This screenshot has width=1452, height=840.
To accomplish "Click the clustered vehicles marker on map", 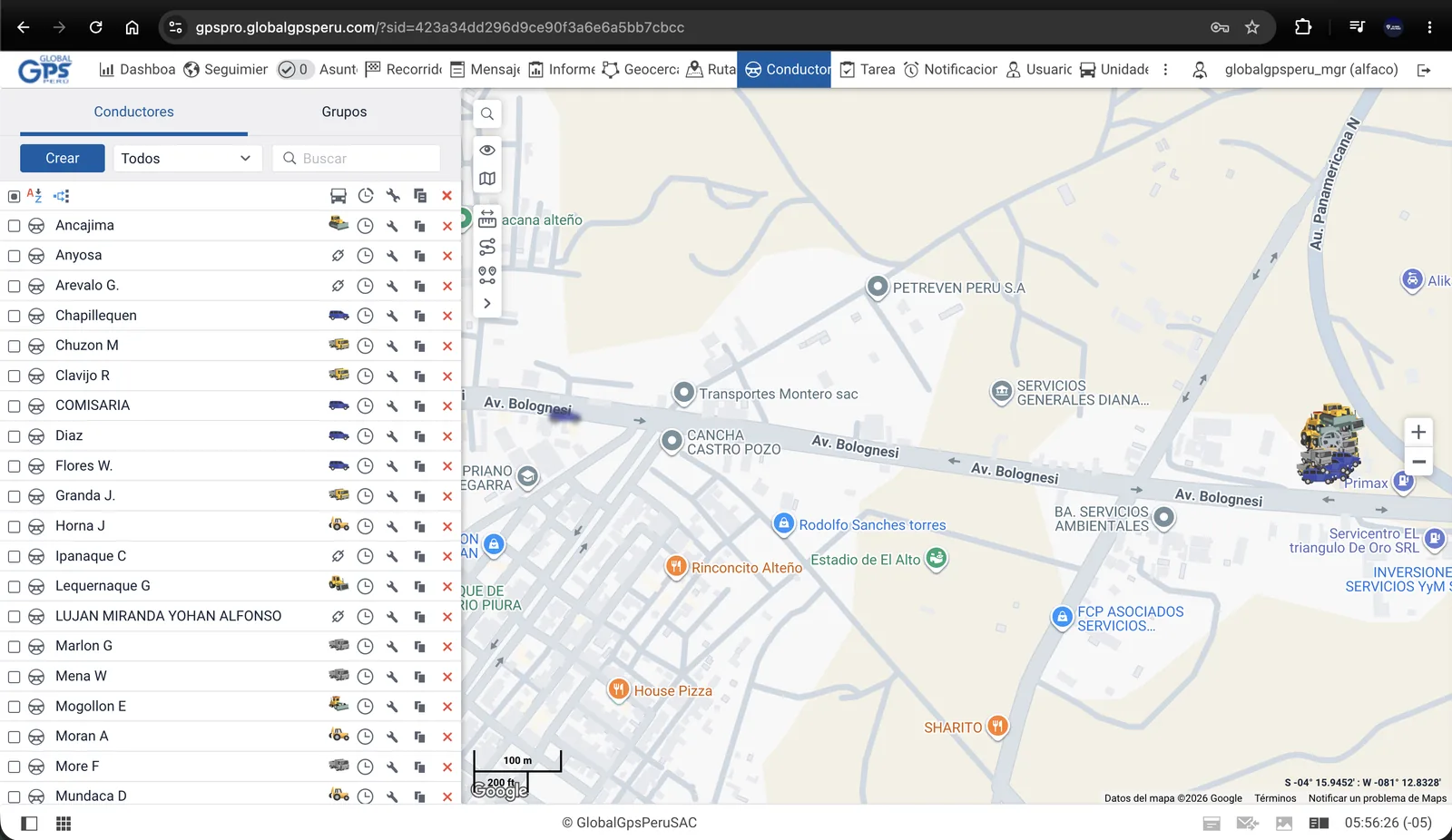I will click(x=1330, y=444).
